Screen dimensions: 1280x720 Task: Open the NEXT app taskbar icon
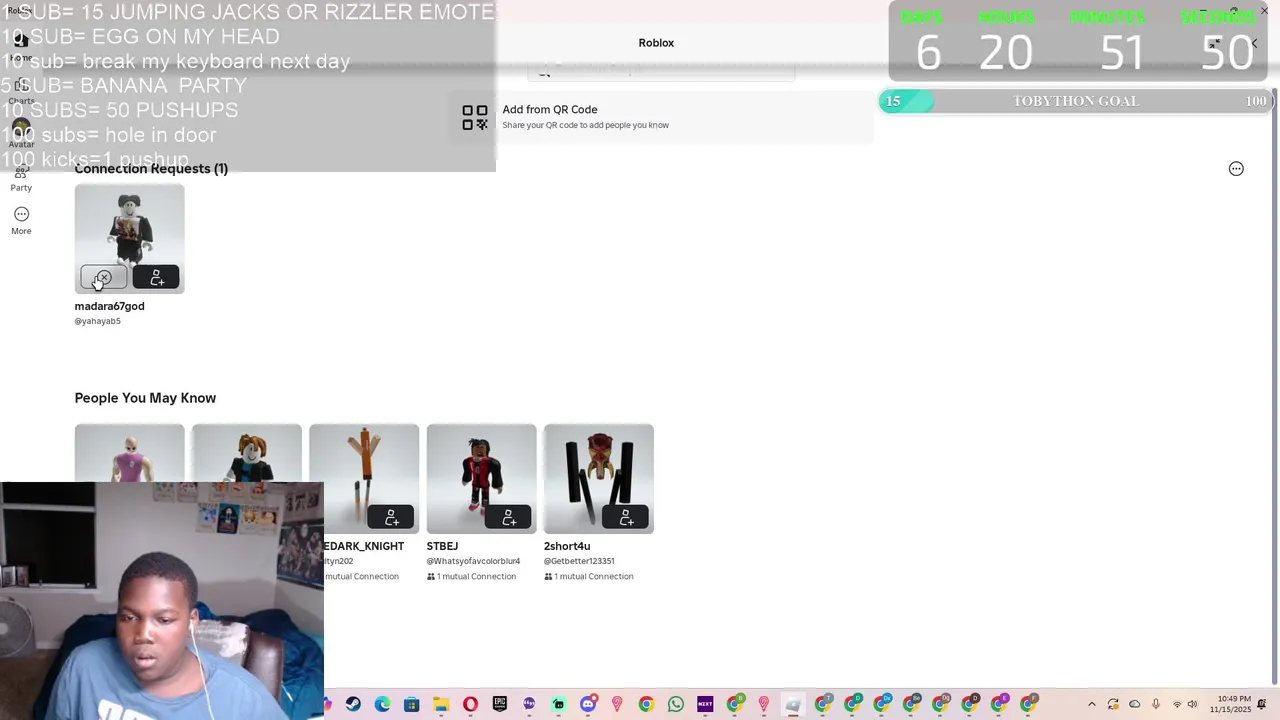coord(705,705)
